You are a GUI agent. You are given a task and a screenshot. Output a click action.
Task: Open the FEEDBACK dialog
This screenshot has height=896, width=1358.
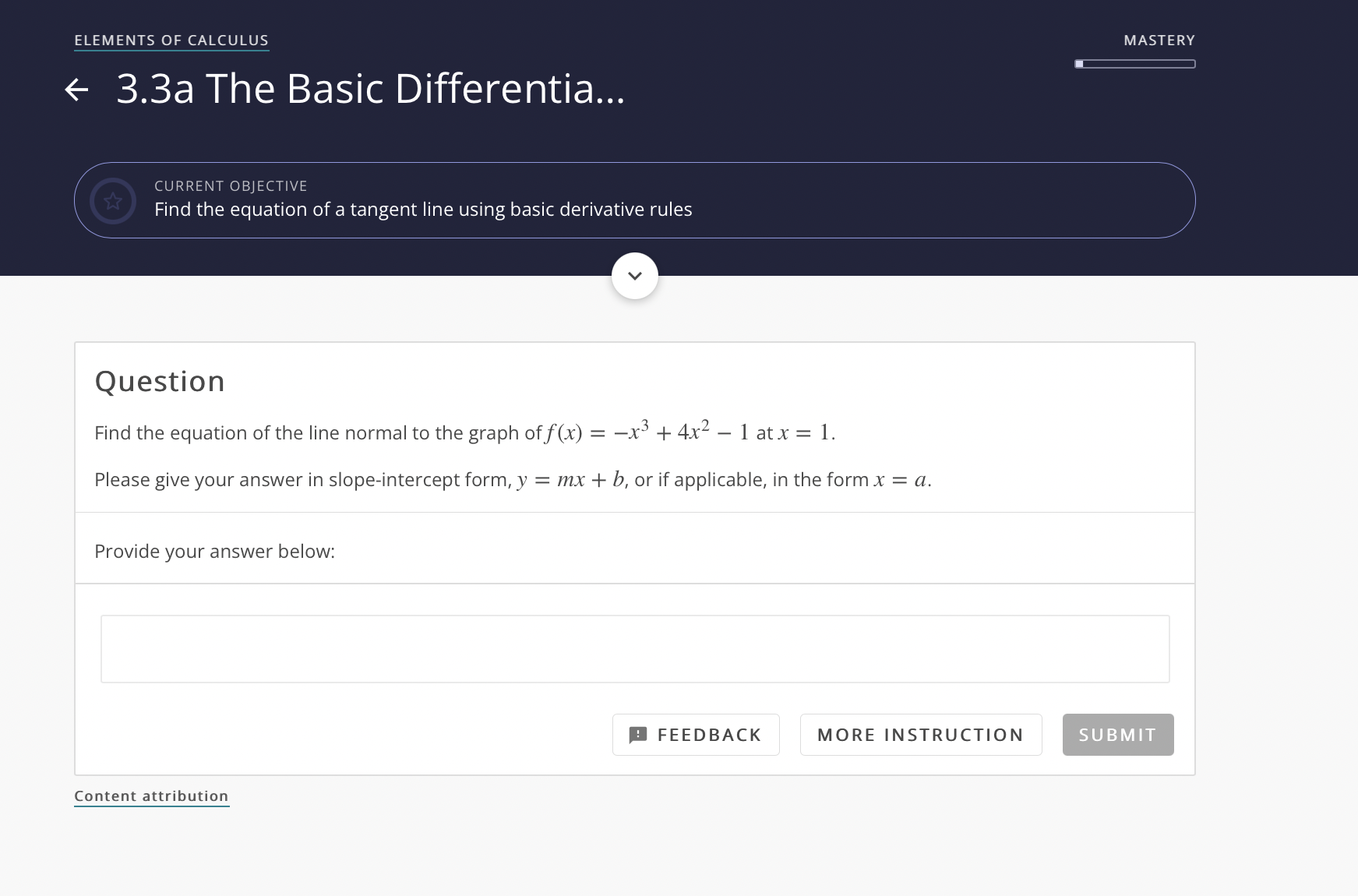point(696,734)
